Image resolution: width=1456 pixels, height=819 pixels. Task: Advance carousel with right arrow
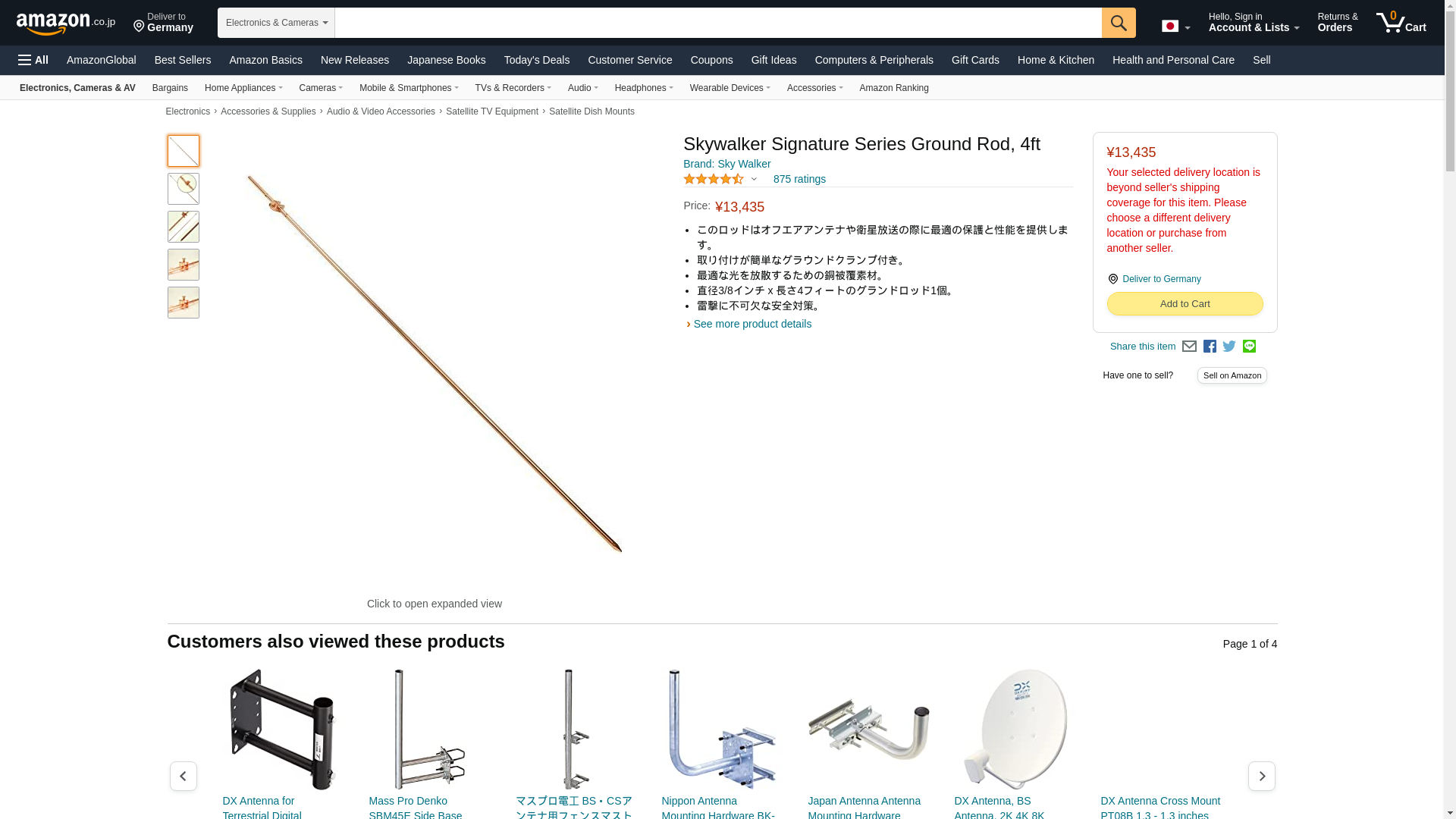pyautogui.click(x=1262, y=776)
